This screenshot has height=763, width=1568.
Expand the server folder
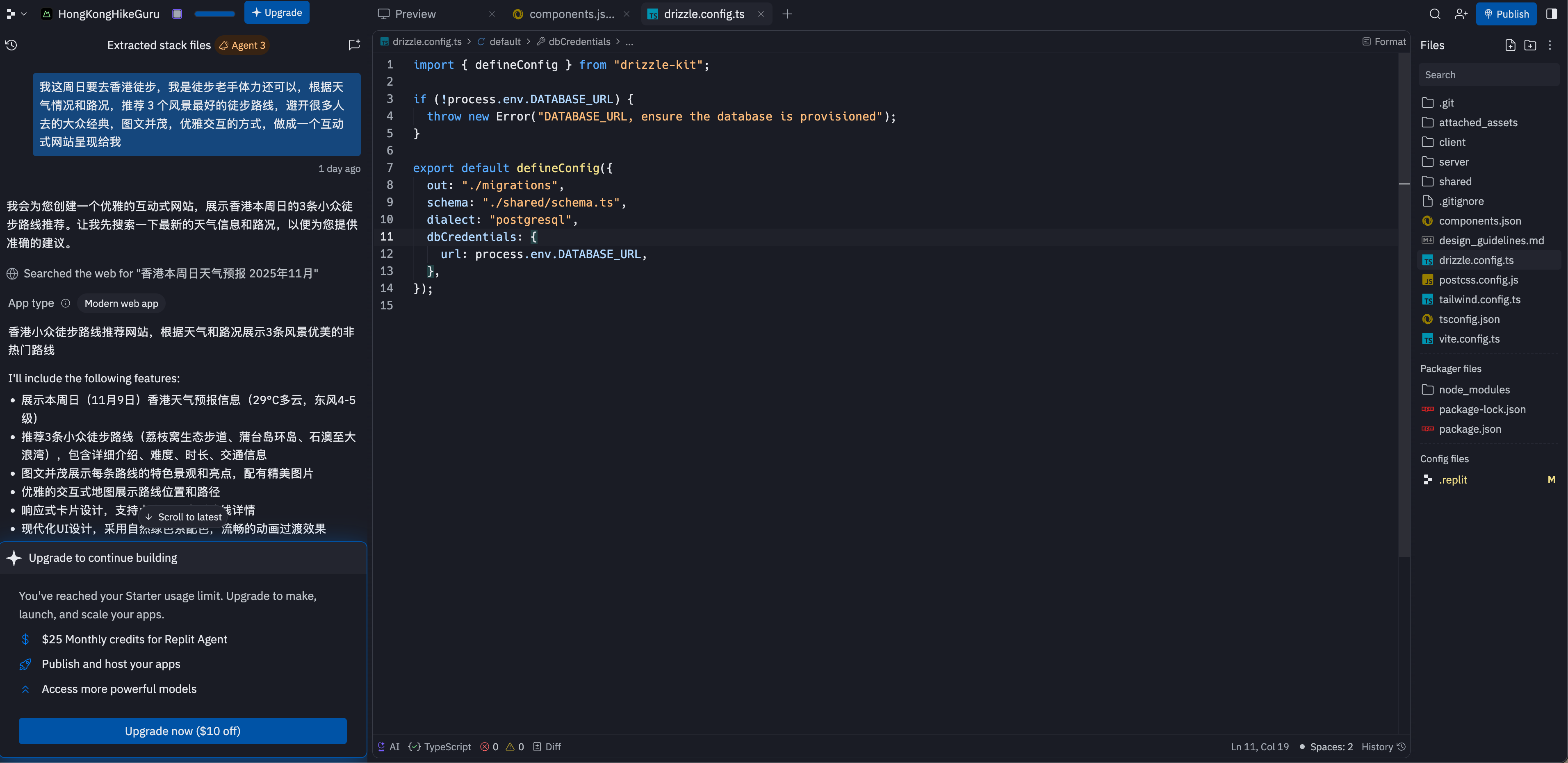point(1454,162)
